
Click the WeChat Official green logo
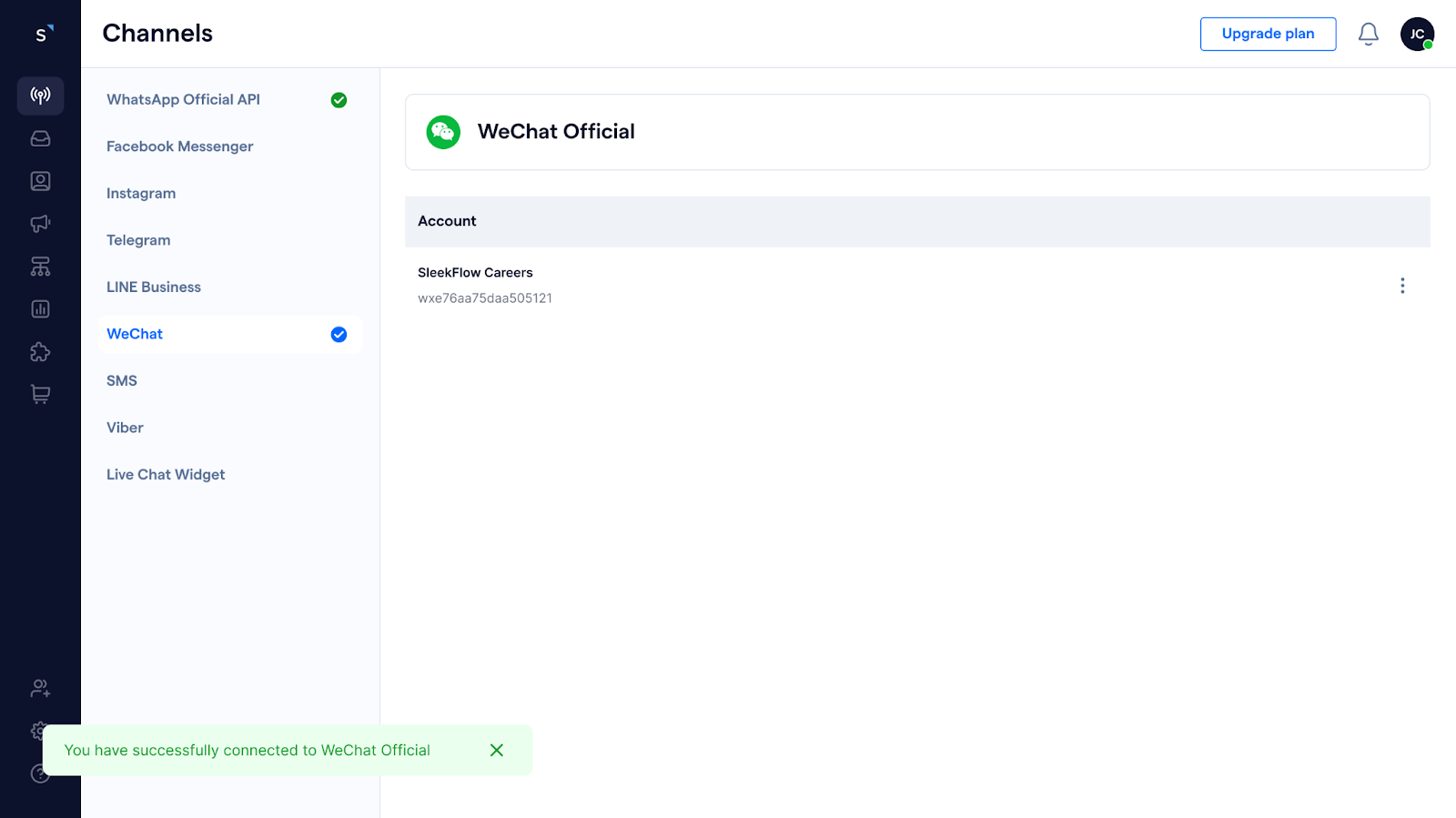(x=443, y=132)
